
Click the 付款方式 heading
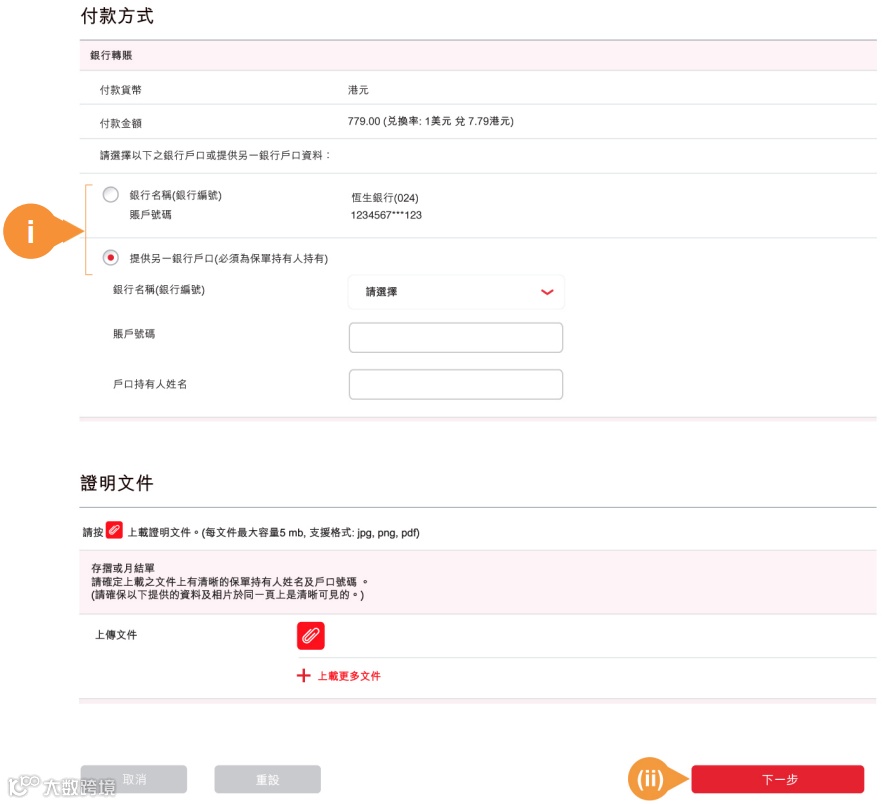click(117, 16)
